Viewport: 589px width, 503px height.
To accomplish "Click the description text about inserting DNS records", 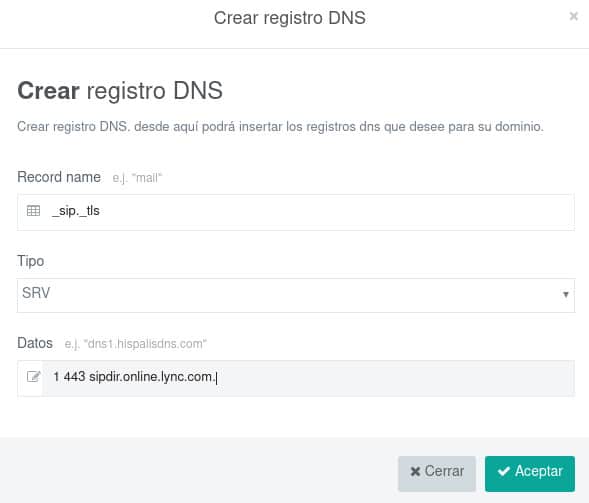I will coord(280,127).
